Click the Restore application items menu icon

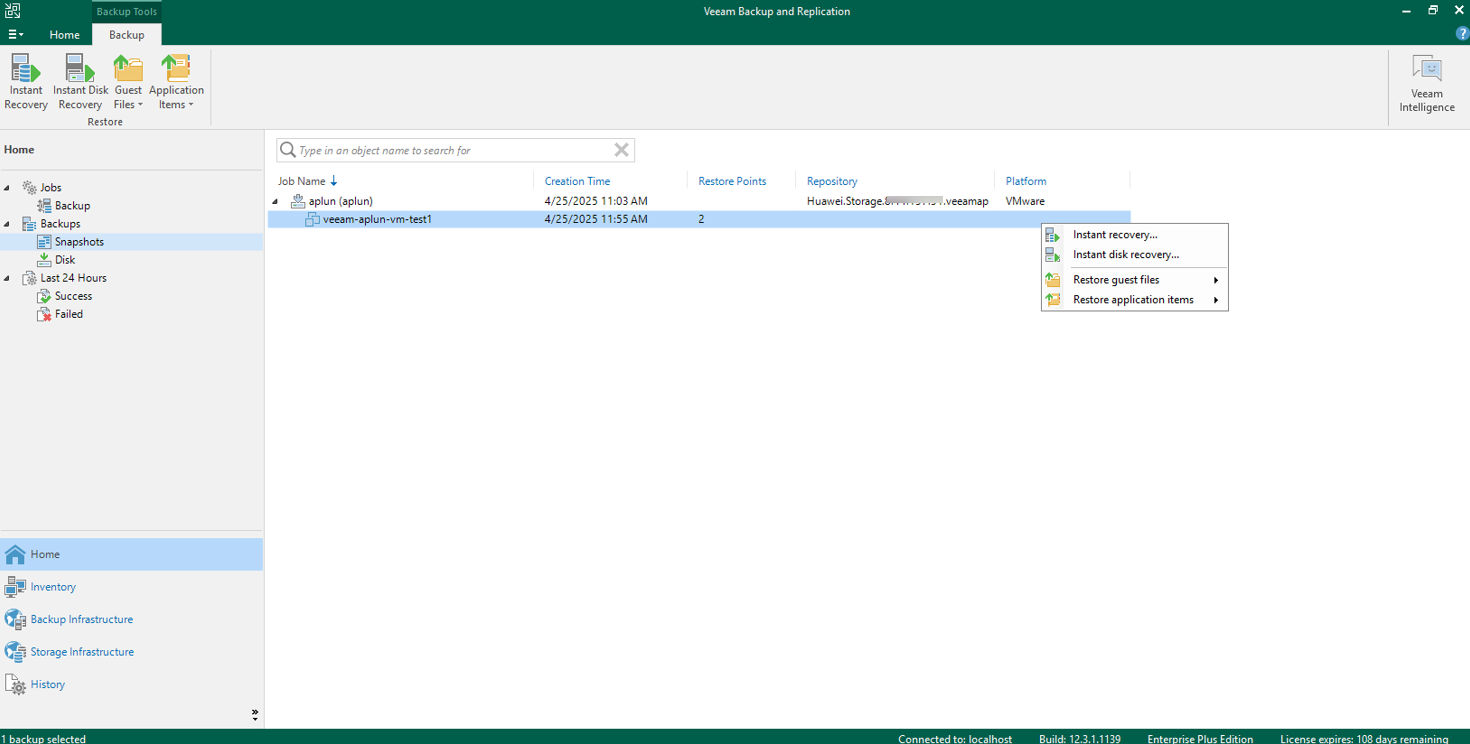point(1053,300)
